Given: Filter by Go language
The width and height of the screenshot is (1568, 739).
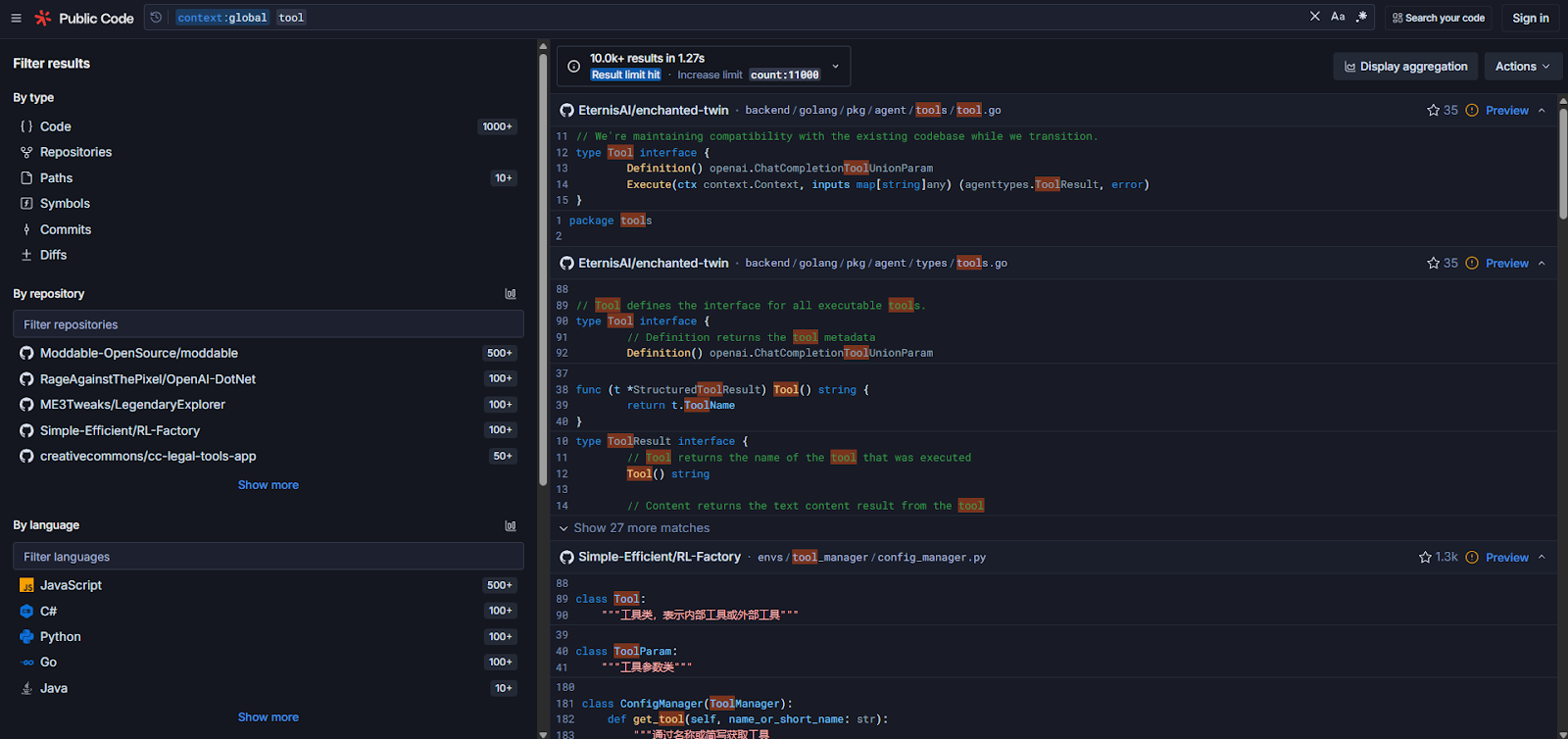Looking at the screenshot, I should (x=268, y=662).
